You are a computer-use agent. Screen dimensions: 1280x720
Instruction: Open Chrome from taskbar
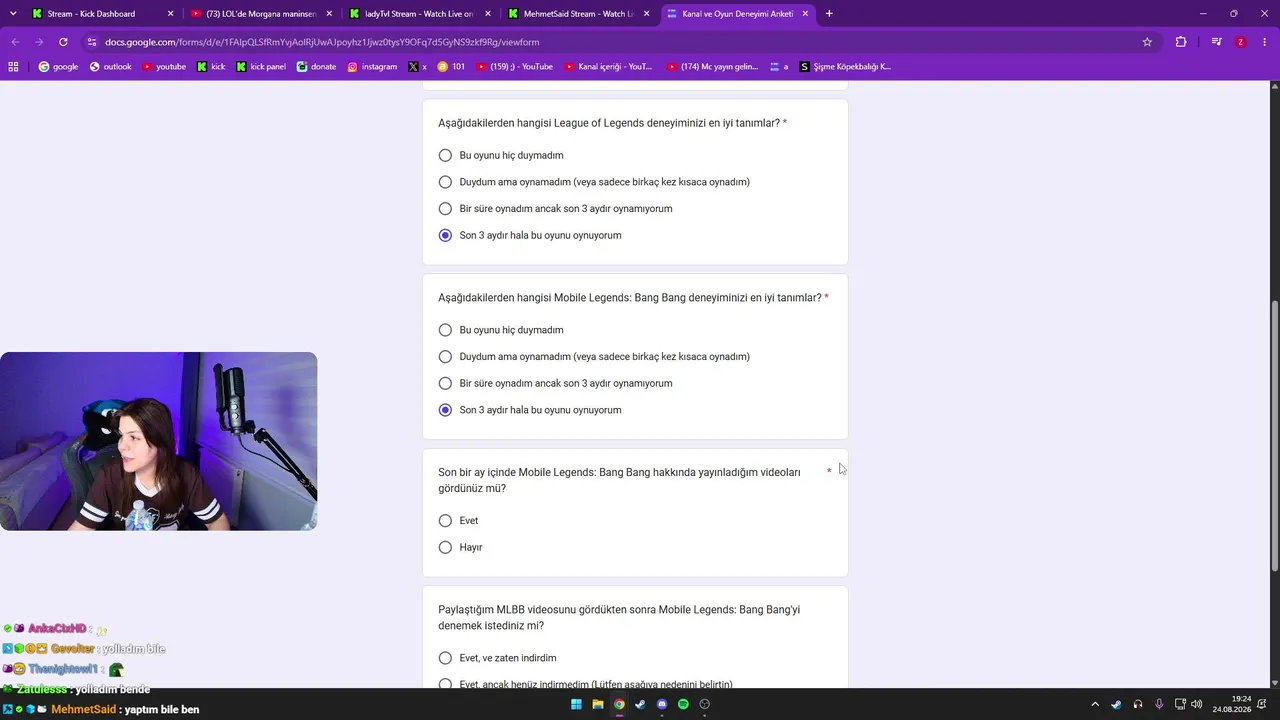pos(619,704)
